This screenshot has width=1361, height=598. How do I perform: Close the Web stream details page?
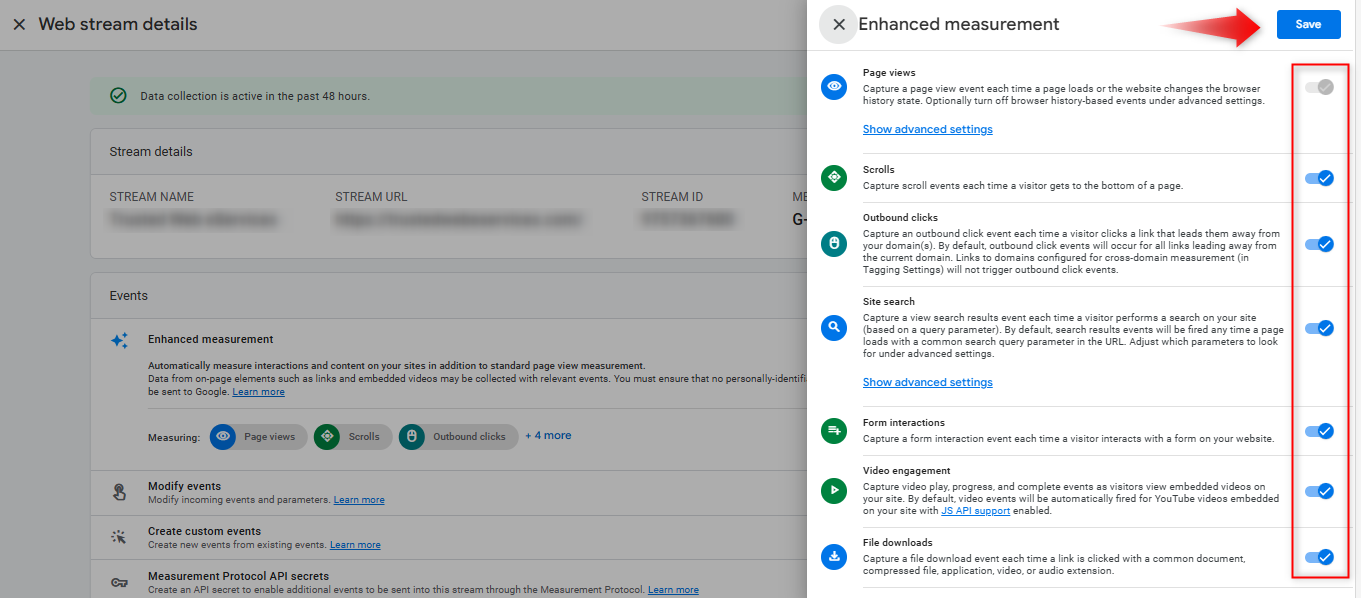point(19,24)
